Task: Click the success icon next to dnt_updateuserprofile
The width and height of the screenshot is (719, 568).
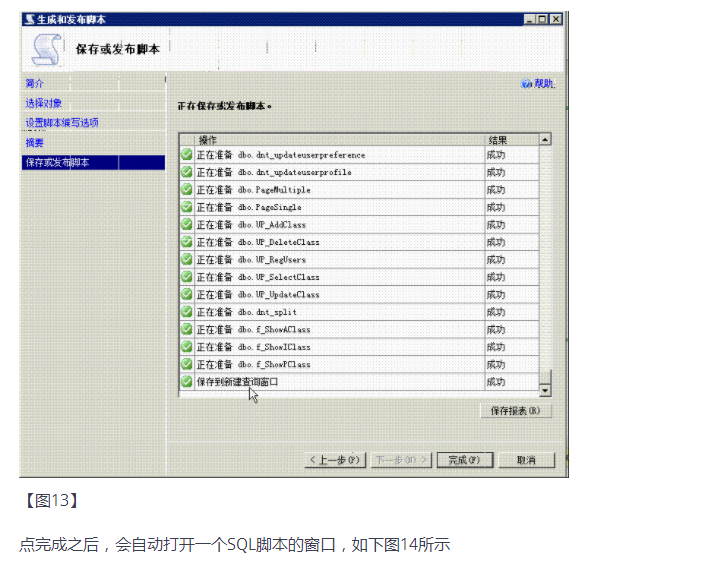Action: (187, 172)
